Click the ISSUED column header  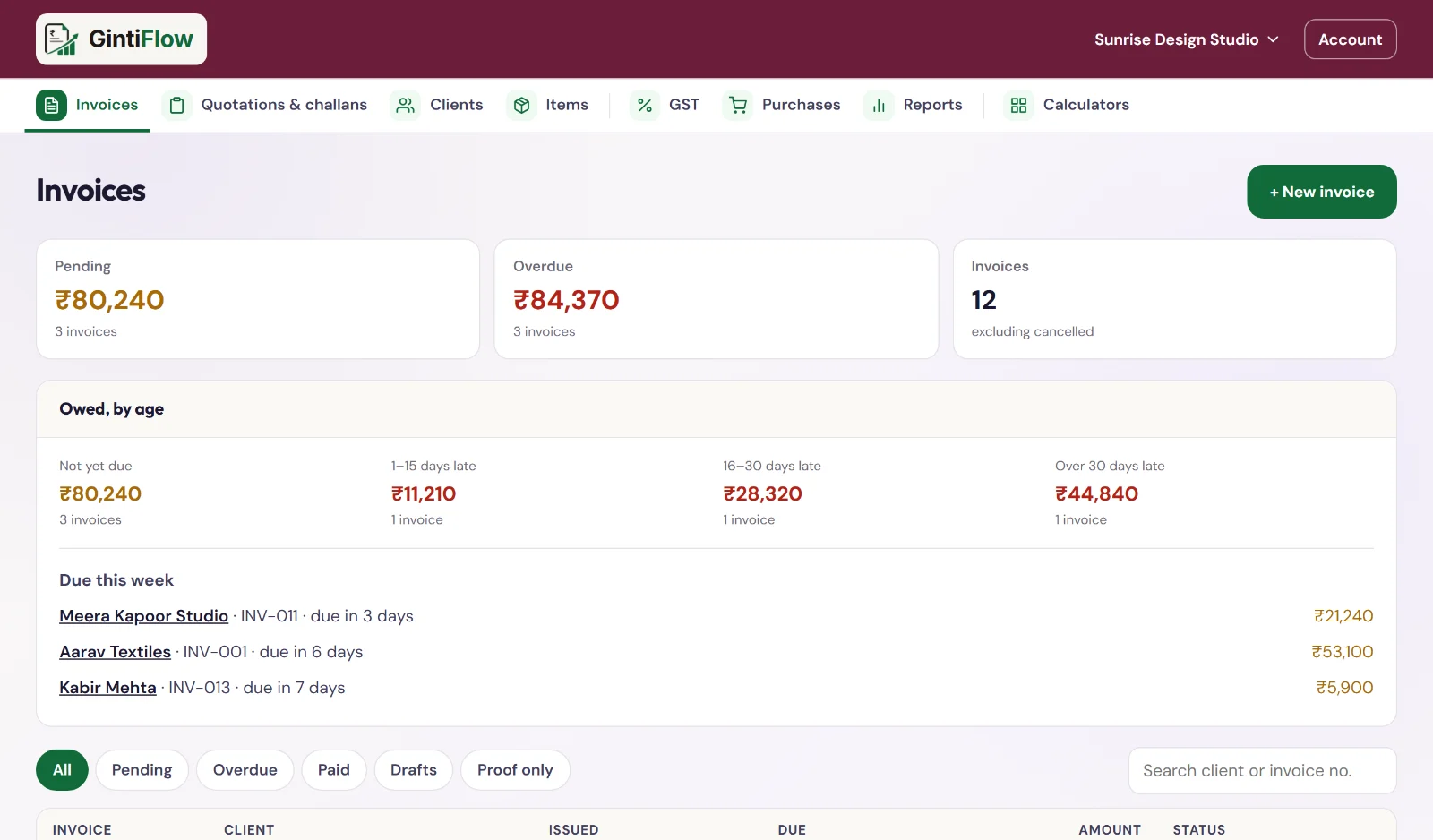coord(573,830)
